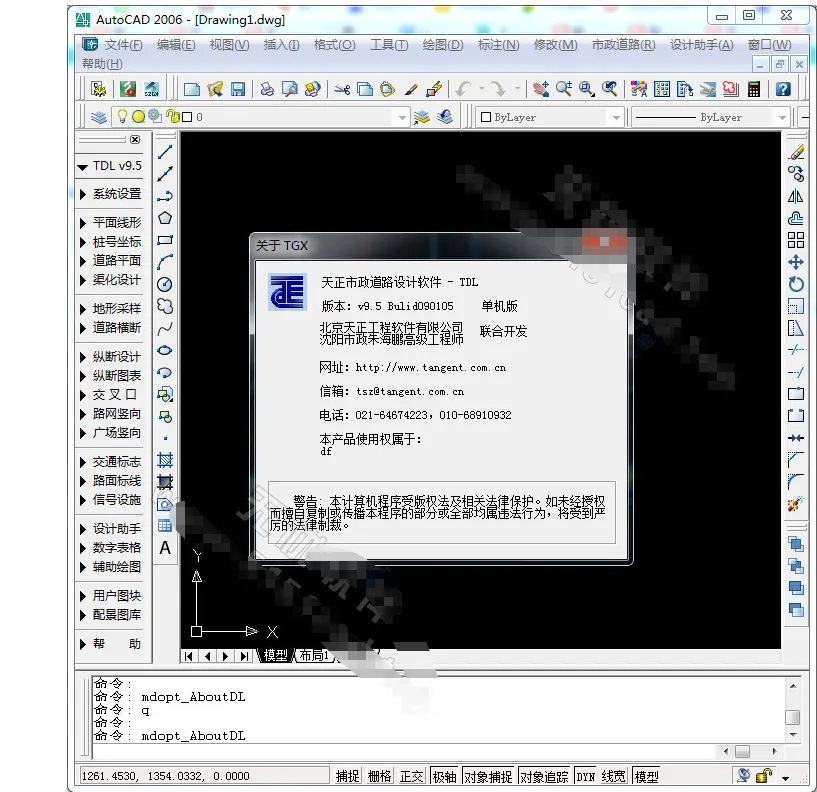Select the Rotate modify tool
Image resolution: width=817 pixels, height=792 pixels.
pyautogui.click(x=796, y=284)
